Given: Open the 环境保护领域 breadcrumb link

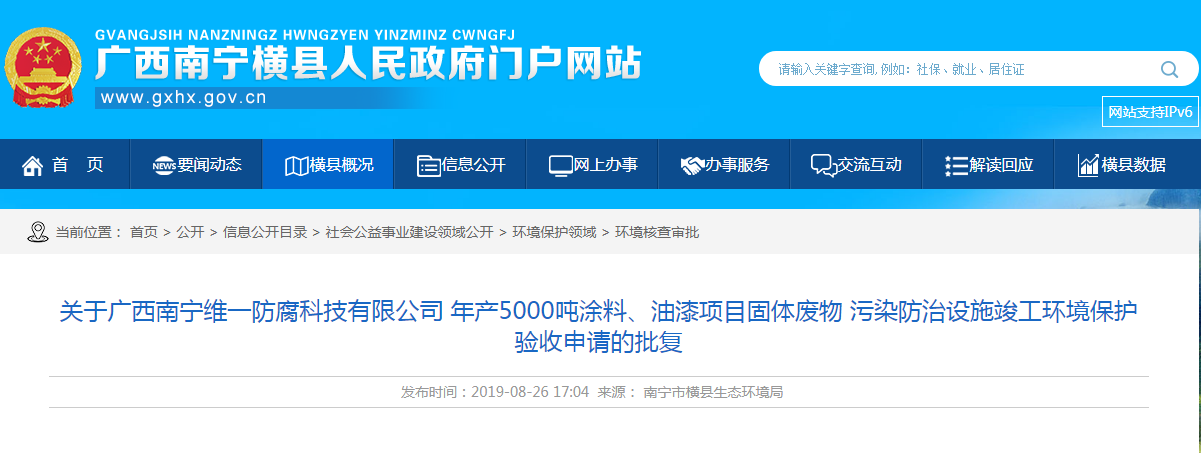Looking at the screenshot, I should coord(554,232).
